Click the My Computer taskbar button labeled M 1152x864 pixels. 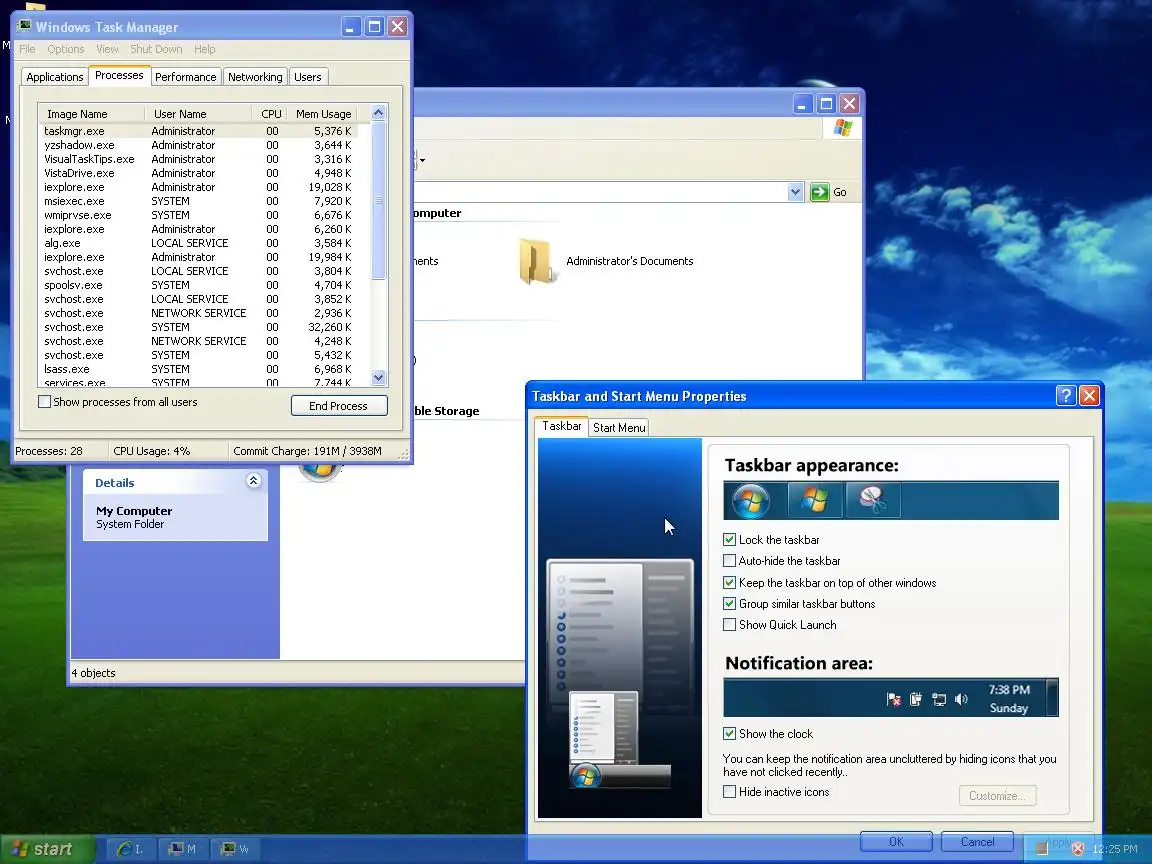click(182, 849)
